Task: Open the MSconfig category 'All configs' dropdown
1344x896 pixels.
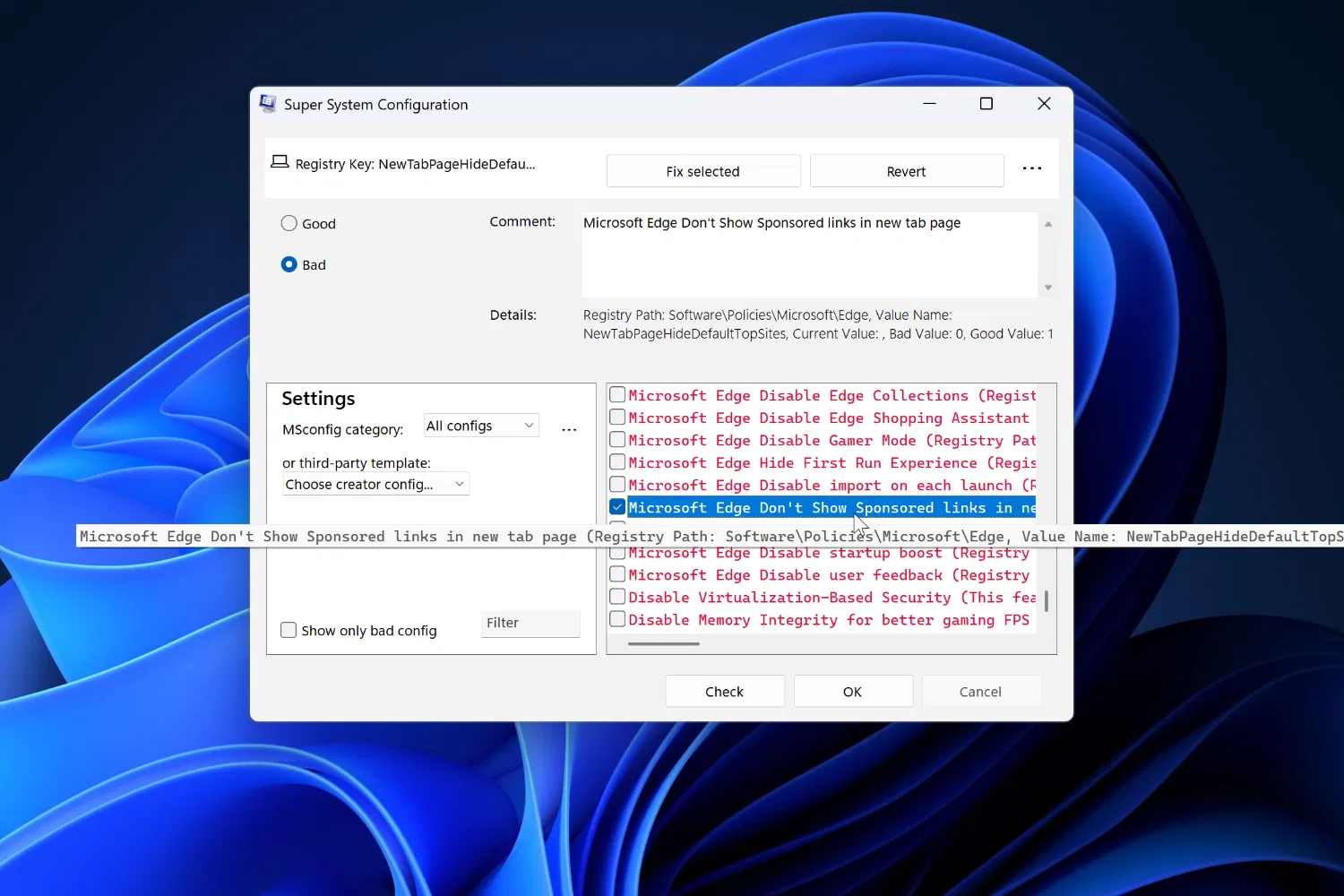Action: click(481, 426)
